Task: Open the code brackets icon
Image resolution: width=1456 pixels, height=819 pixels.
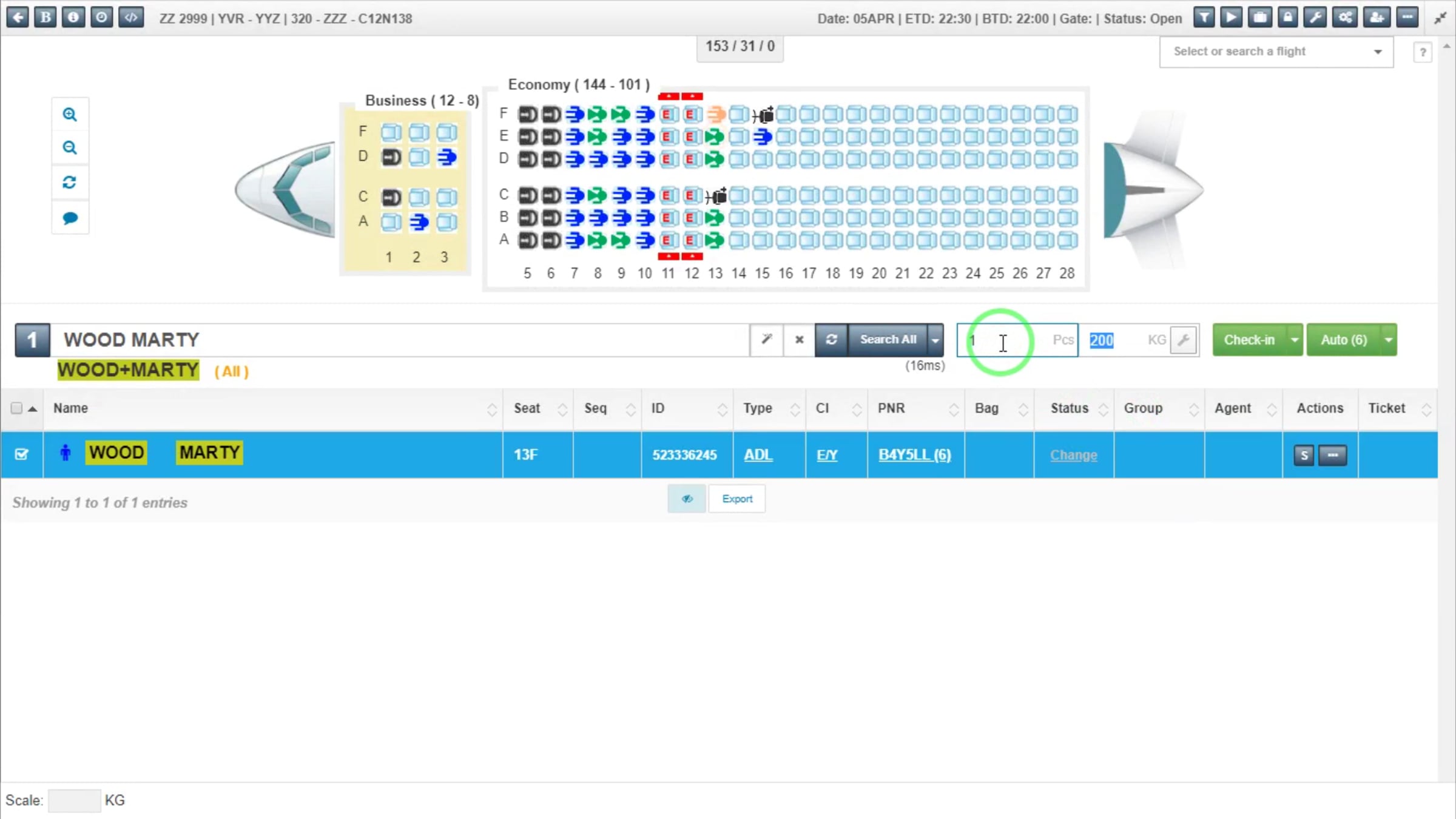Action: pyautogui.click(x=131, y=18)
